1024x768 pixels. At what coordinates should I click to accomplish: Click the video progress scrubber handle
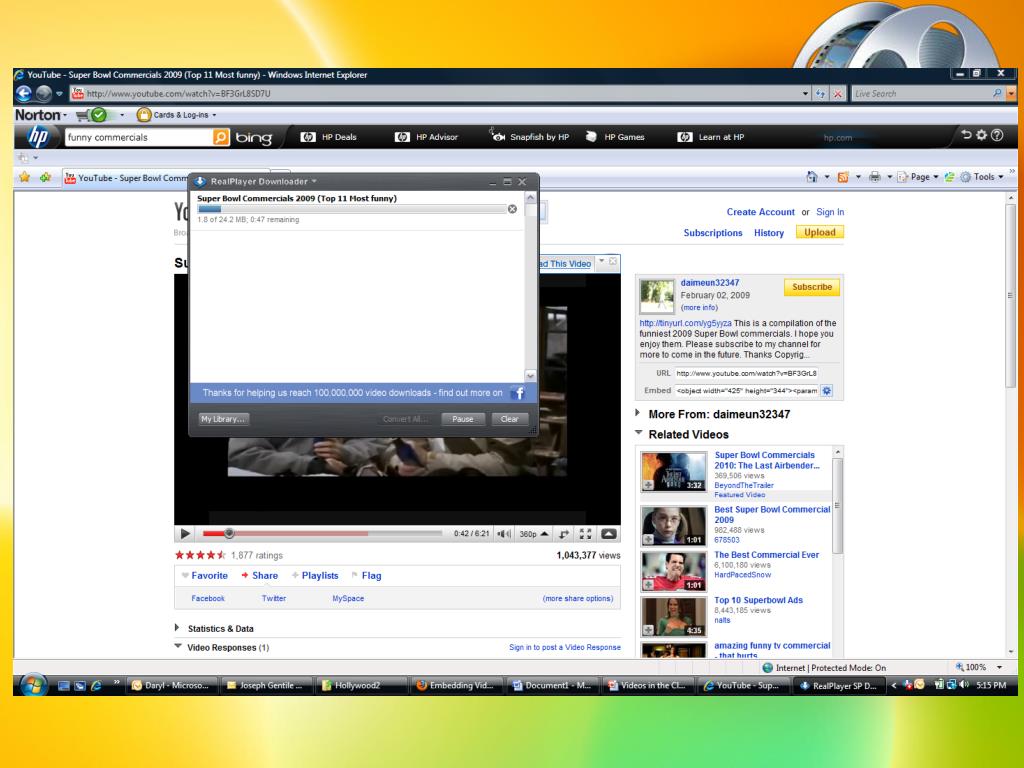click(229, 534)
